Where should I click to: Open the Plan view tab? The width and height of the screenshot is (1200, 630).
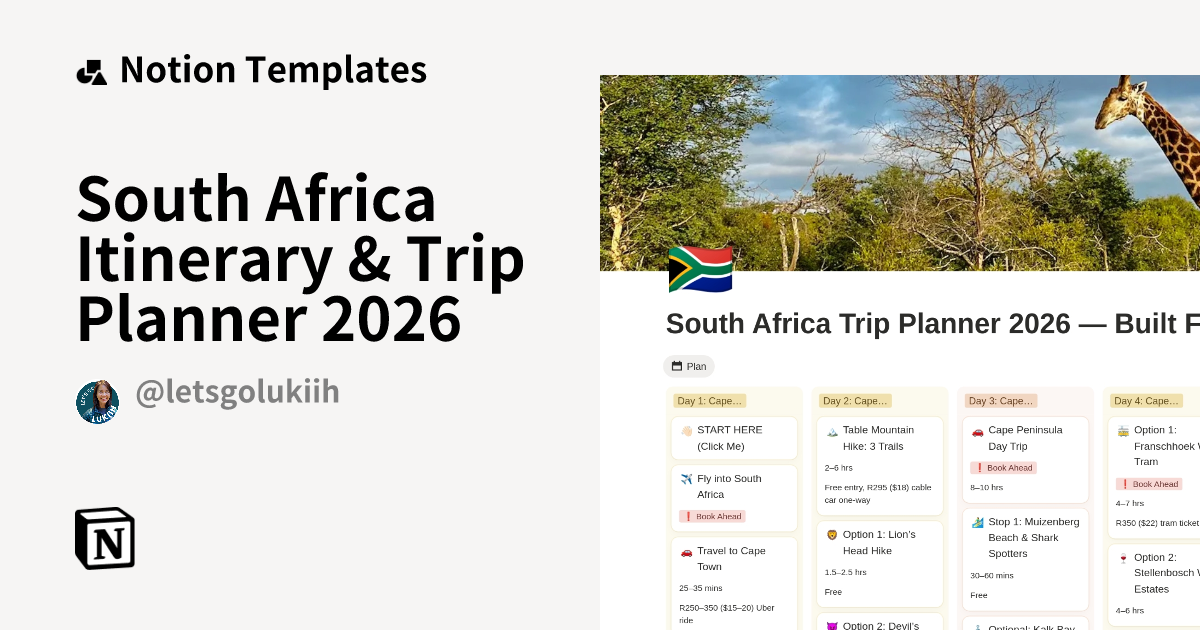(x=689, y=366)
